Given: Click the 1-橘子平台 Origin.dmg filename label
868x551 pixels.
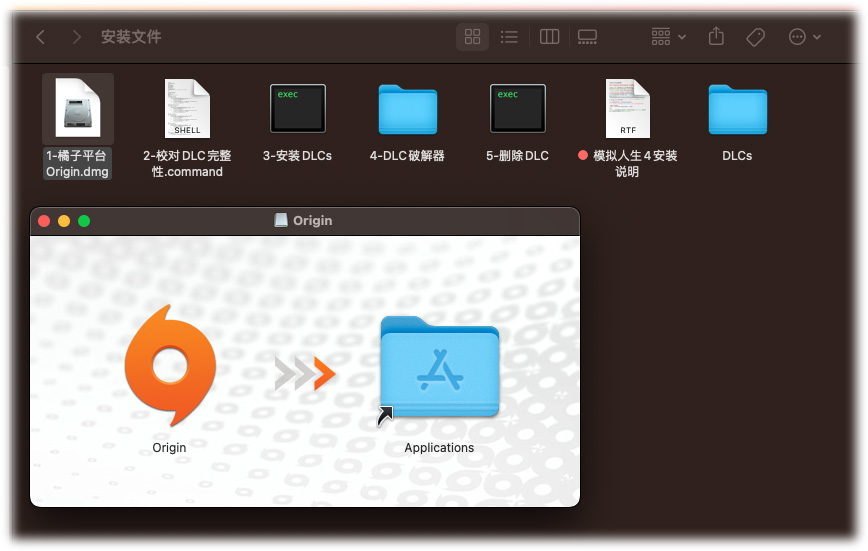Looking at the screenshot, I should coord(78,163).
